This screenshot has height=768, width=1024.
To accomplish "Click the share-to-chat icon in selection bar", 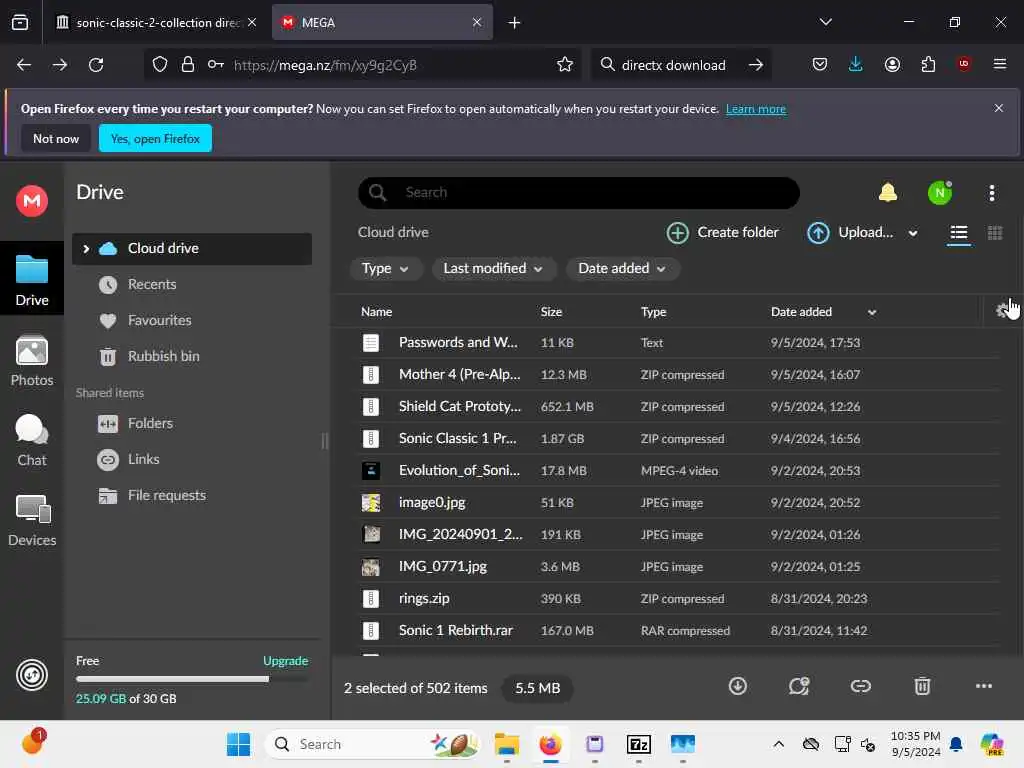I will click(799, 686).
